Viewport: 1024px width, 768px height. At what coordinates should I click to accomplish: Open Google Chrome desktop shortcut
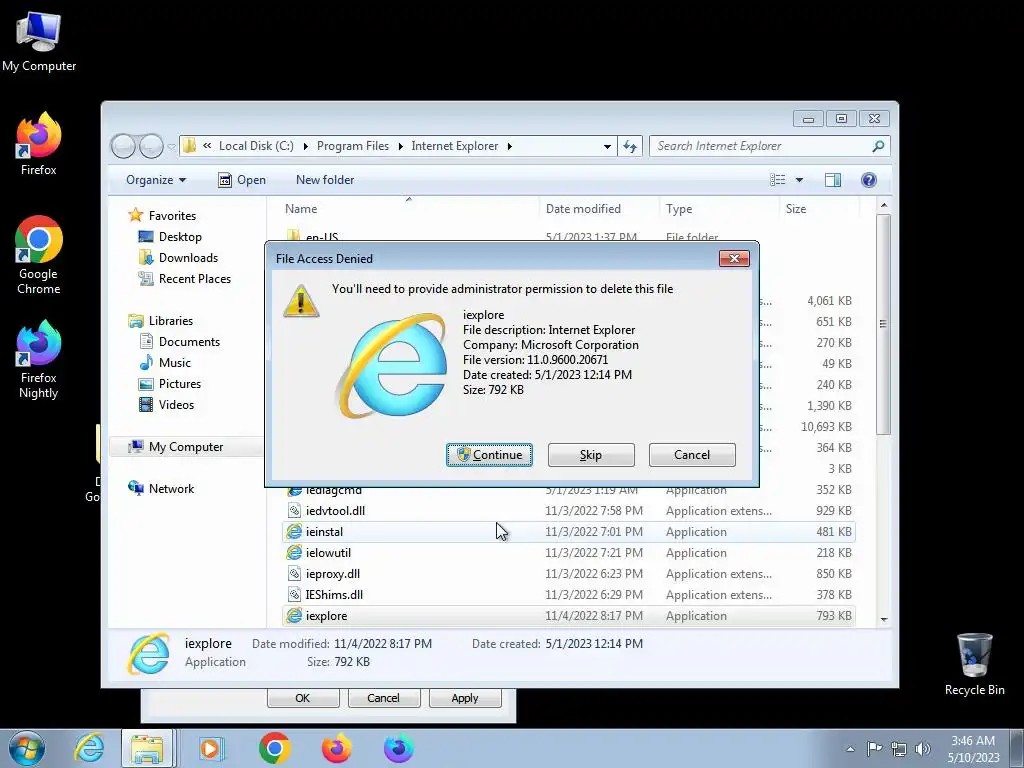tap(39, 255)
